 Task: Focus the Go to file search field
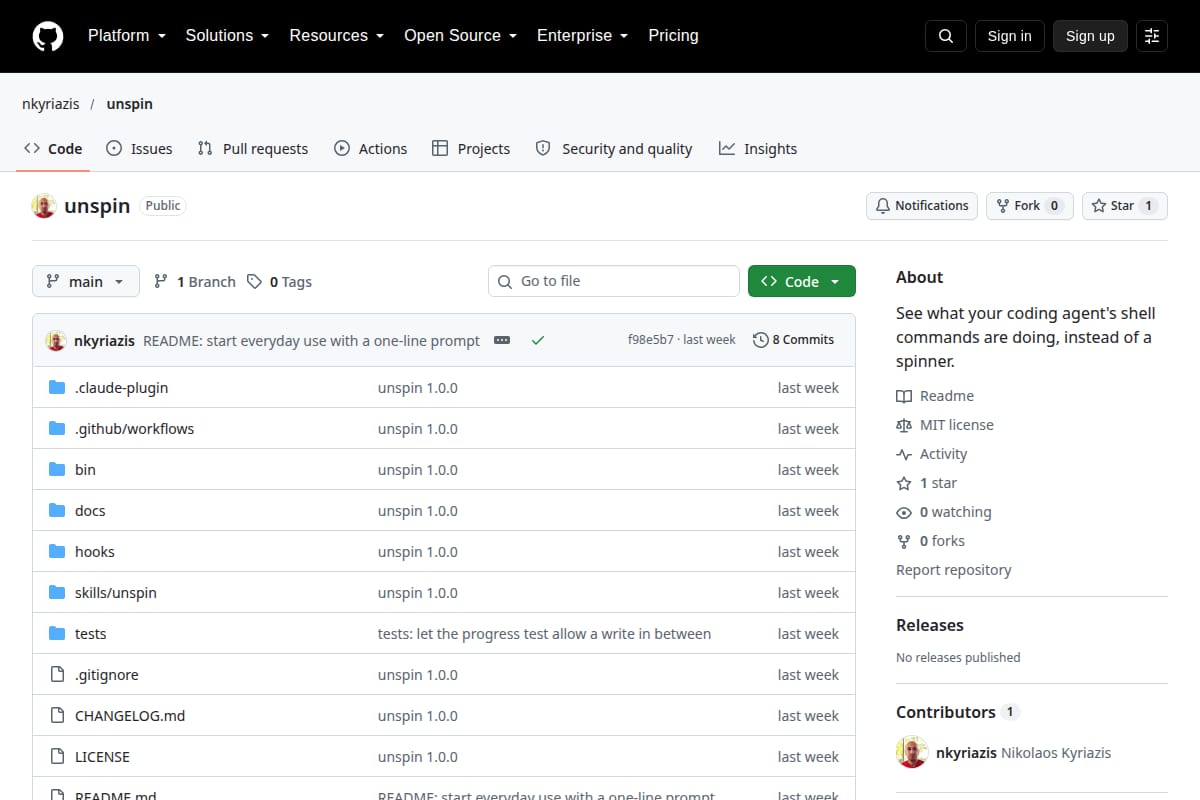(614, 281)
